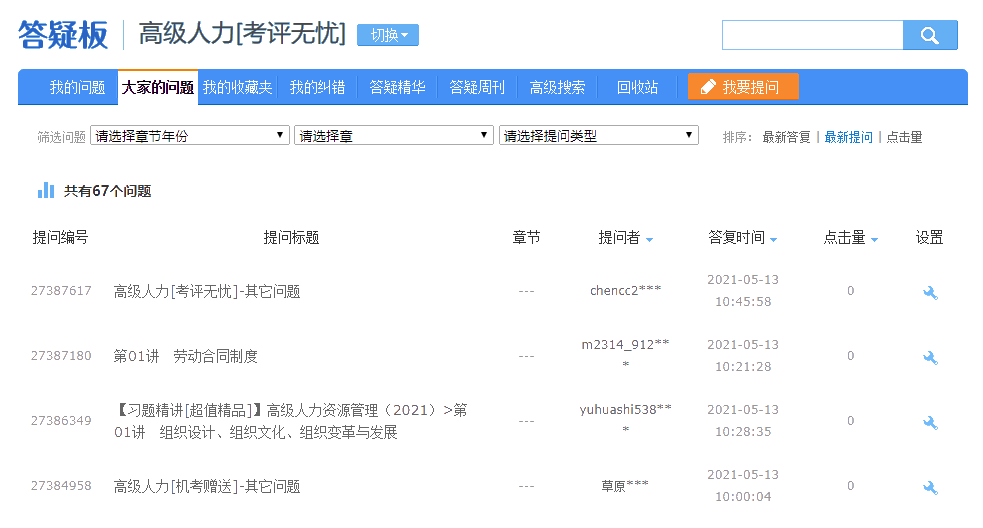Sort by 答复时间 column arrow
The width and height of the screenshot is (983, 528).
click(774, 240)
